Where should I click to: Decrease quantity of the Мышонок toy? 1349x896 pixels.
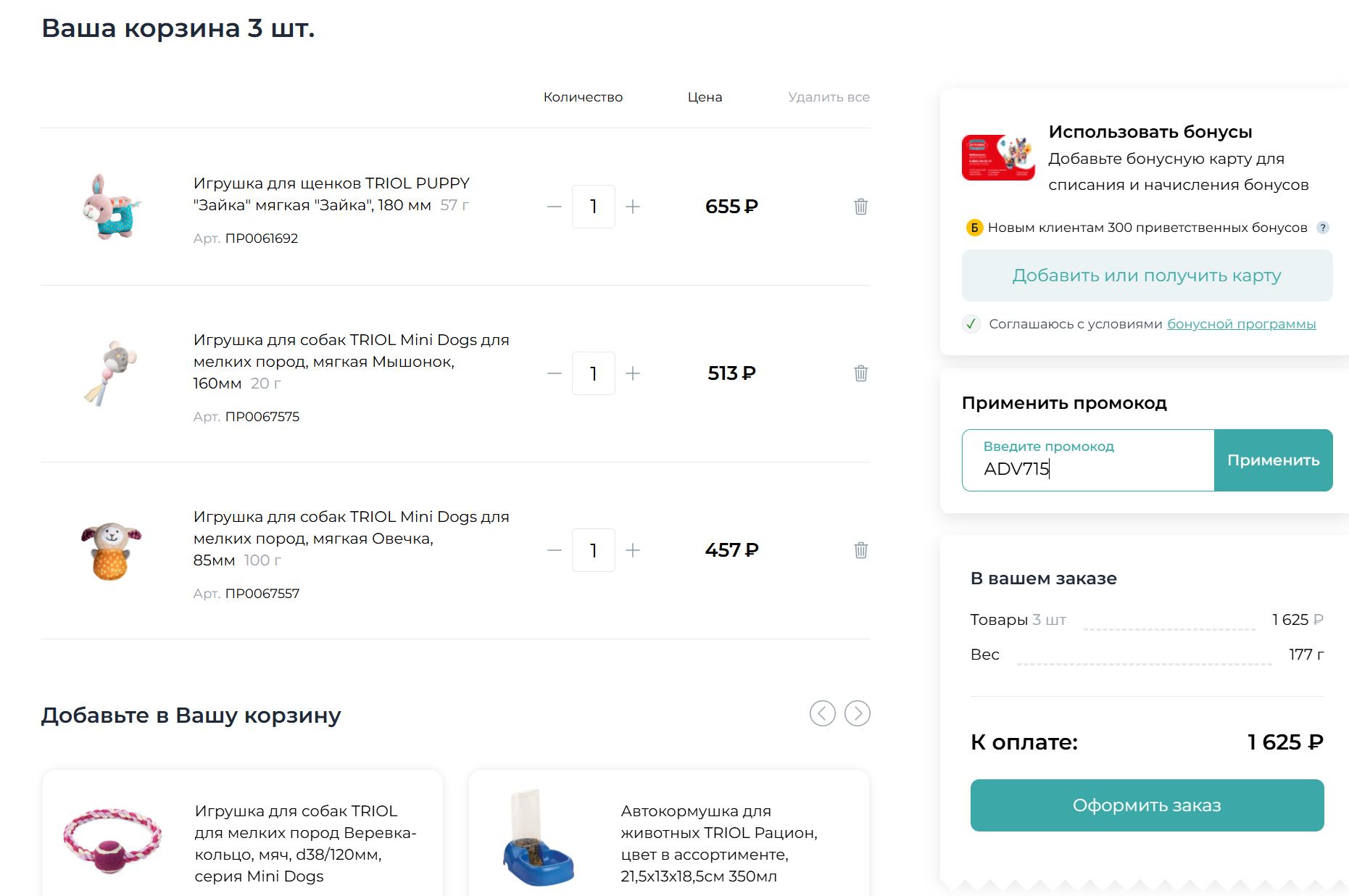[555, 373]
